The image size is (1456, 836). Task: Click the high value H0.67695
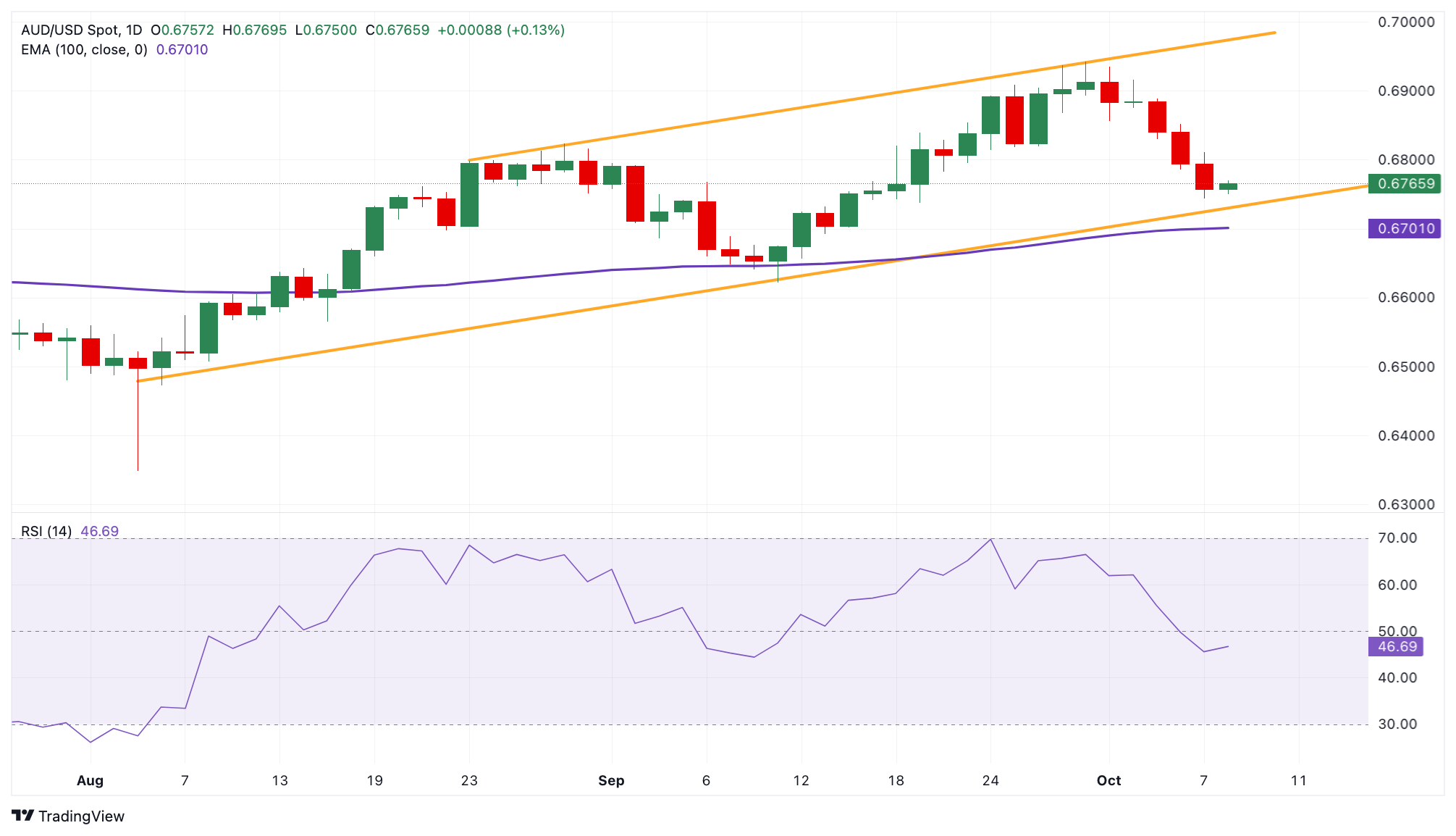[255, 30]
